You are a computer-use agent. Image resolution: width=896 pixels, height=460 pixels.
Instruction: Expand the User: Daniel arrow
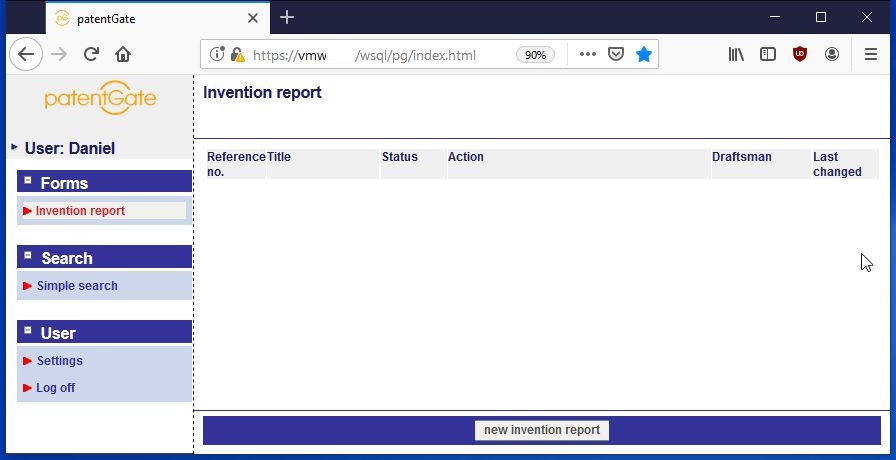pos(14,147)
